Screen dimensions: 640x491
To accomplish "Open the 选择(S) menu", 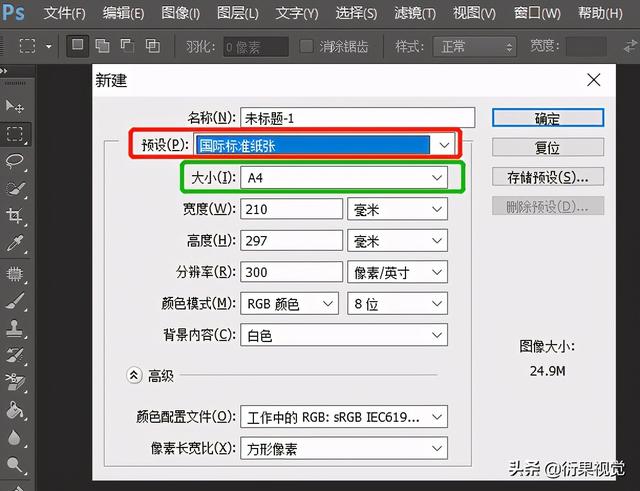I will pyautogui.click(x=356, y=13).
